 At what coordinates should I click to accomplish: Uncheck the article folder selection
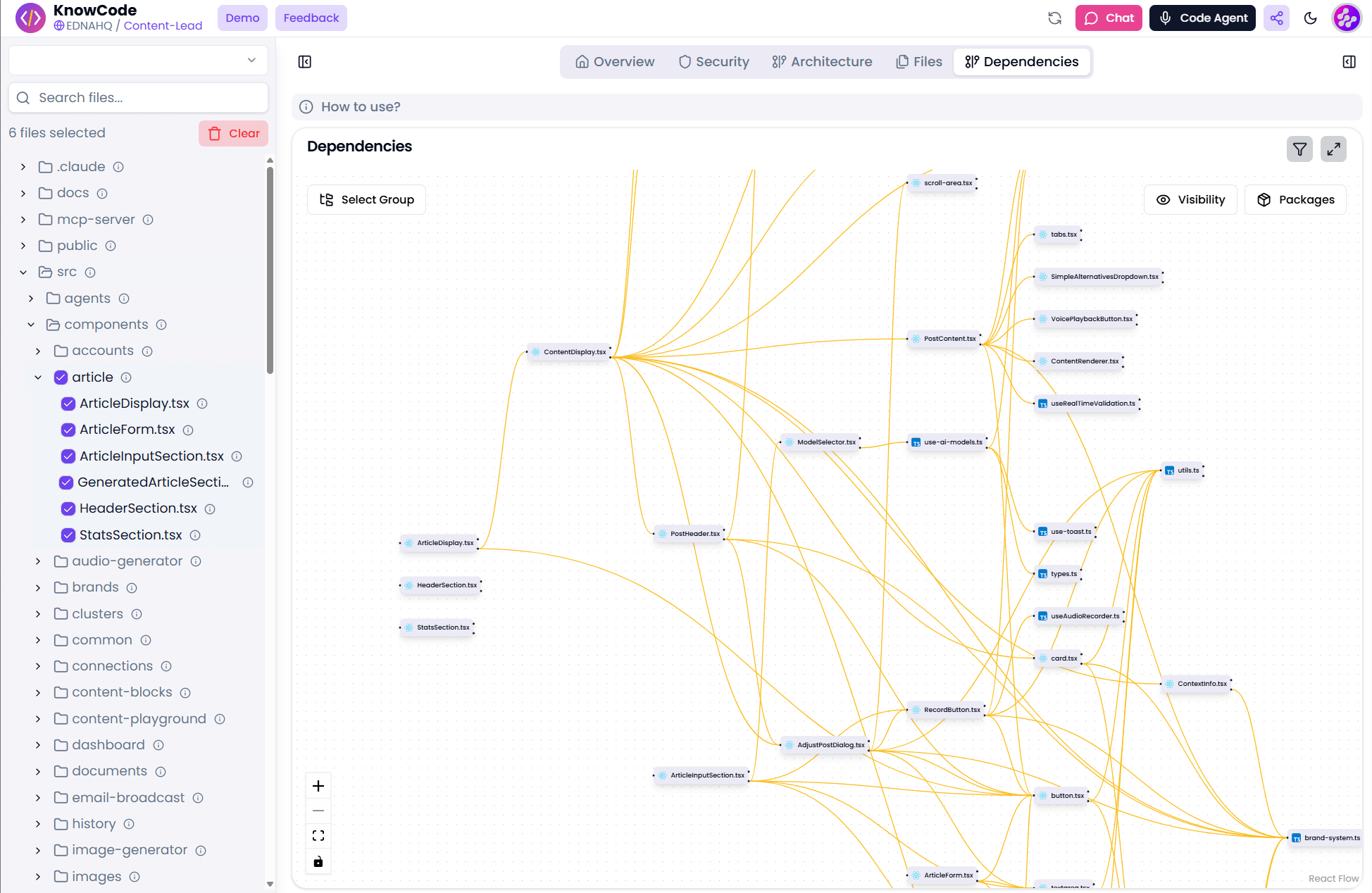point(61,377)
